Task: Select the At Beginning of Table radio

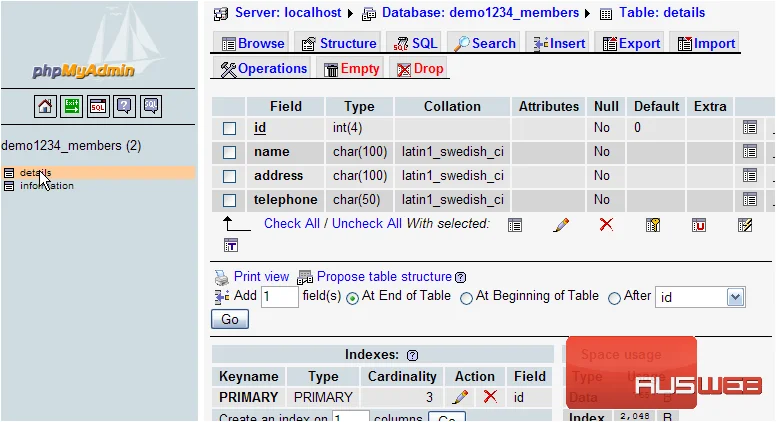Action: click(466, 298)
